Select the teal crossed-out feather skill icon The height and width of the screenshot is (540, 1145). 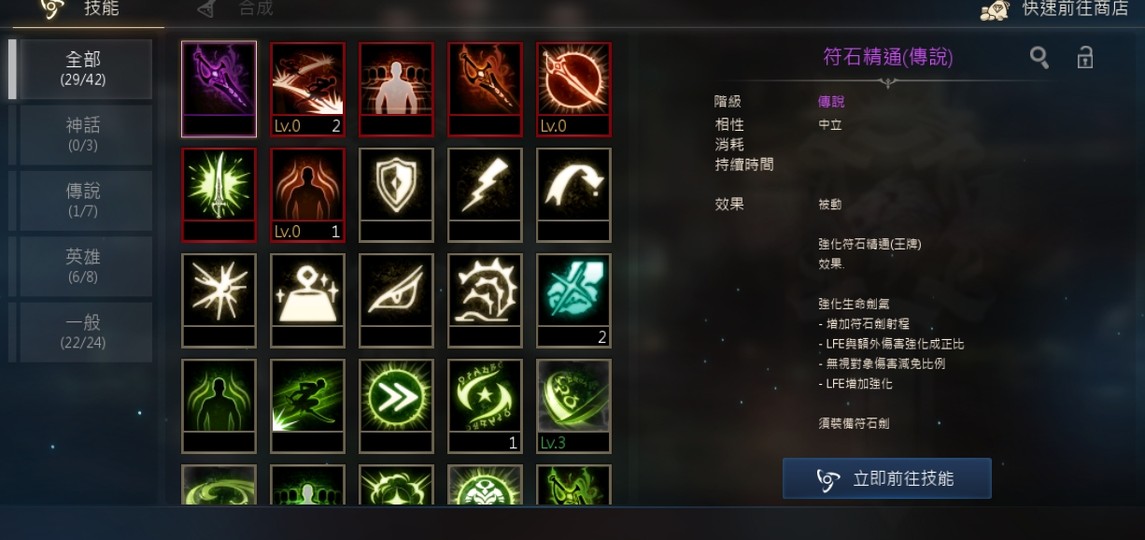coord(574,300)
